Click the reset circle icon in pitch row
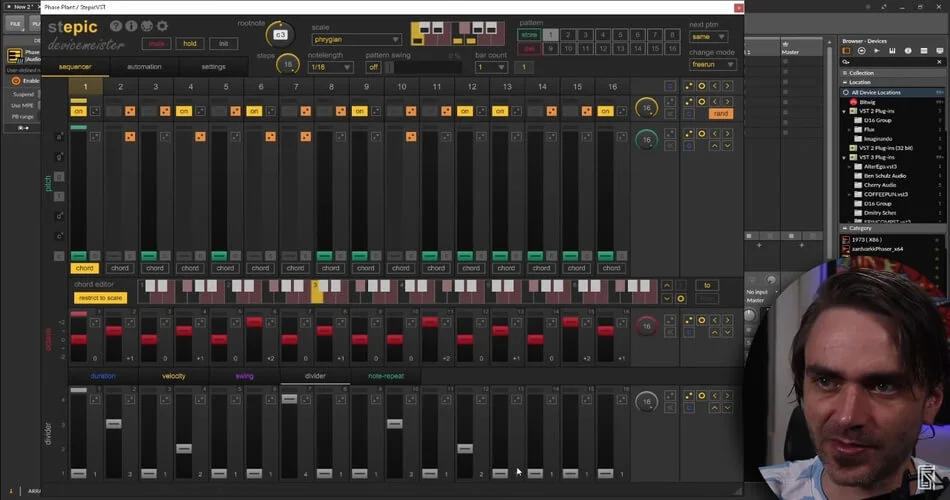Image resolution: width=950 pixels, height=500 pixels. coord(702,133)
